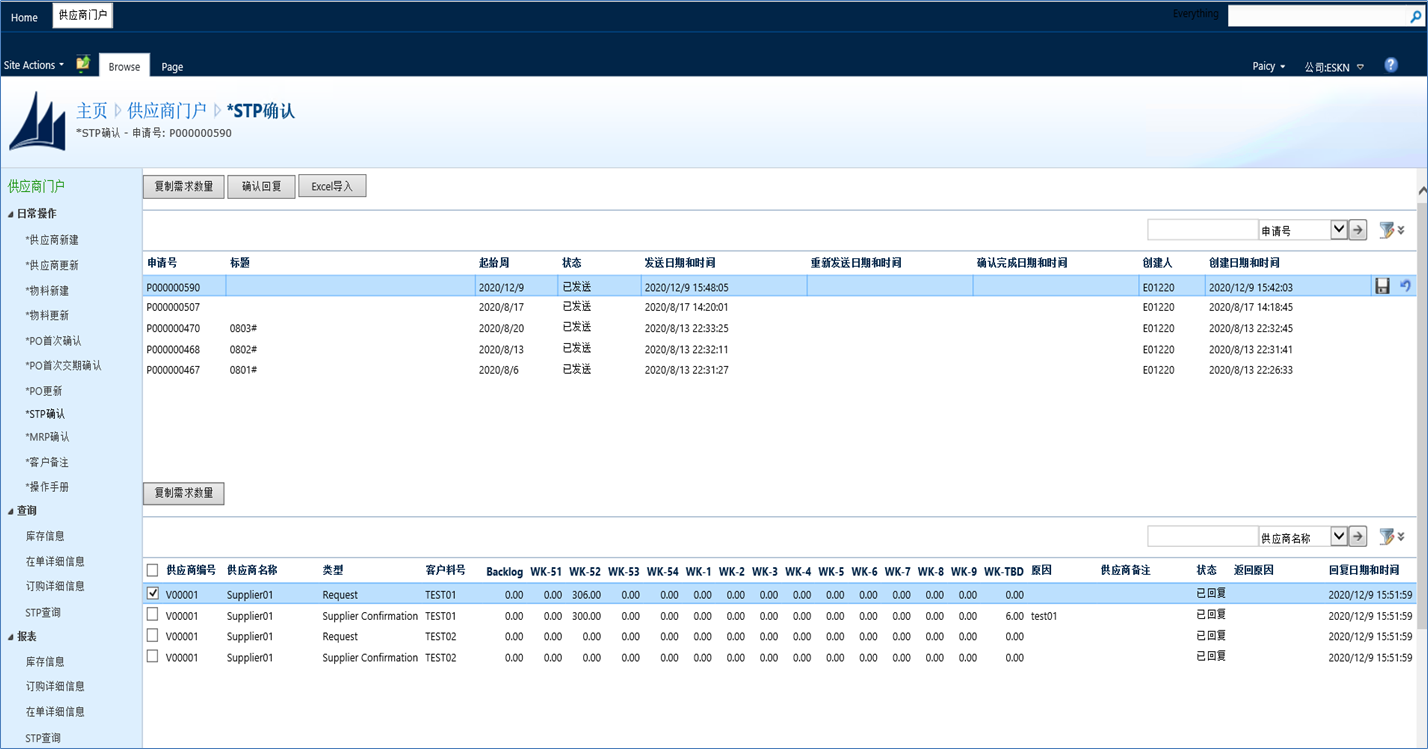Viewport: 1428px width, 749px height.
Task: Apply upper grid filter with arrow button
Action: click(1358, 230)
